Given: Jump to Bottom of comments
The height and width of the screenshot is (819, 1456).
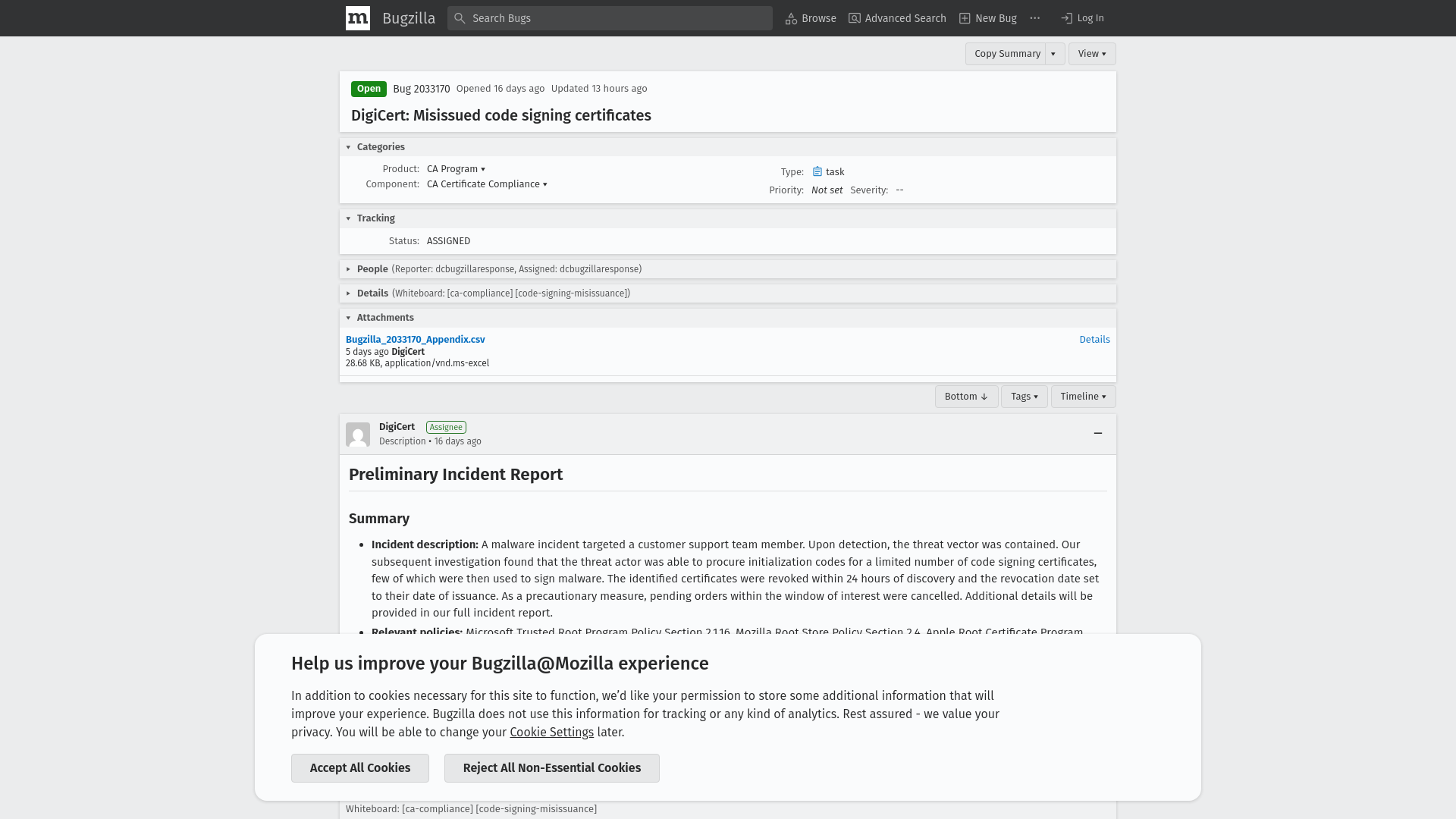Looking at the screenshot, I should point(966,397).
